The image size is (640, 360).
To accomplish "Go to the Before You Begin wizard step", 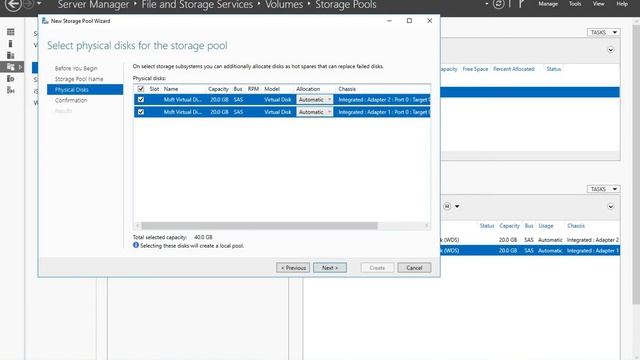I will (76, 68).
